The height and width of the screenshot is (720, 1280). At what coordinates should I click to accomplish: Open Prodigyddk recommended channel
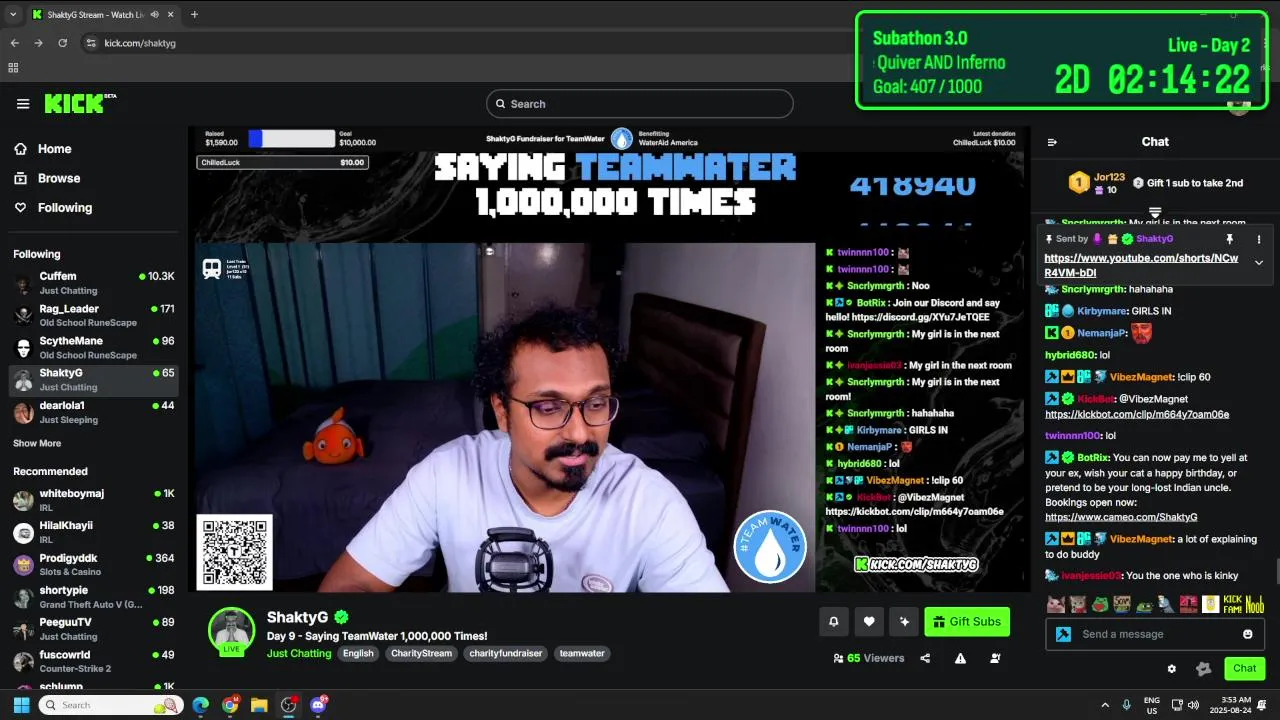94,564
